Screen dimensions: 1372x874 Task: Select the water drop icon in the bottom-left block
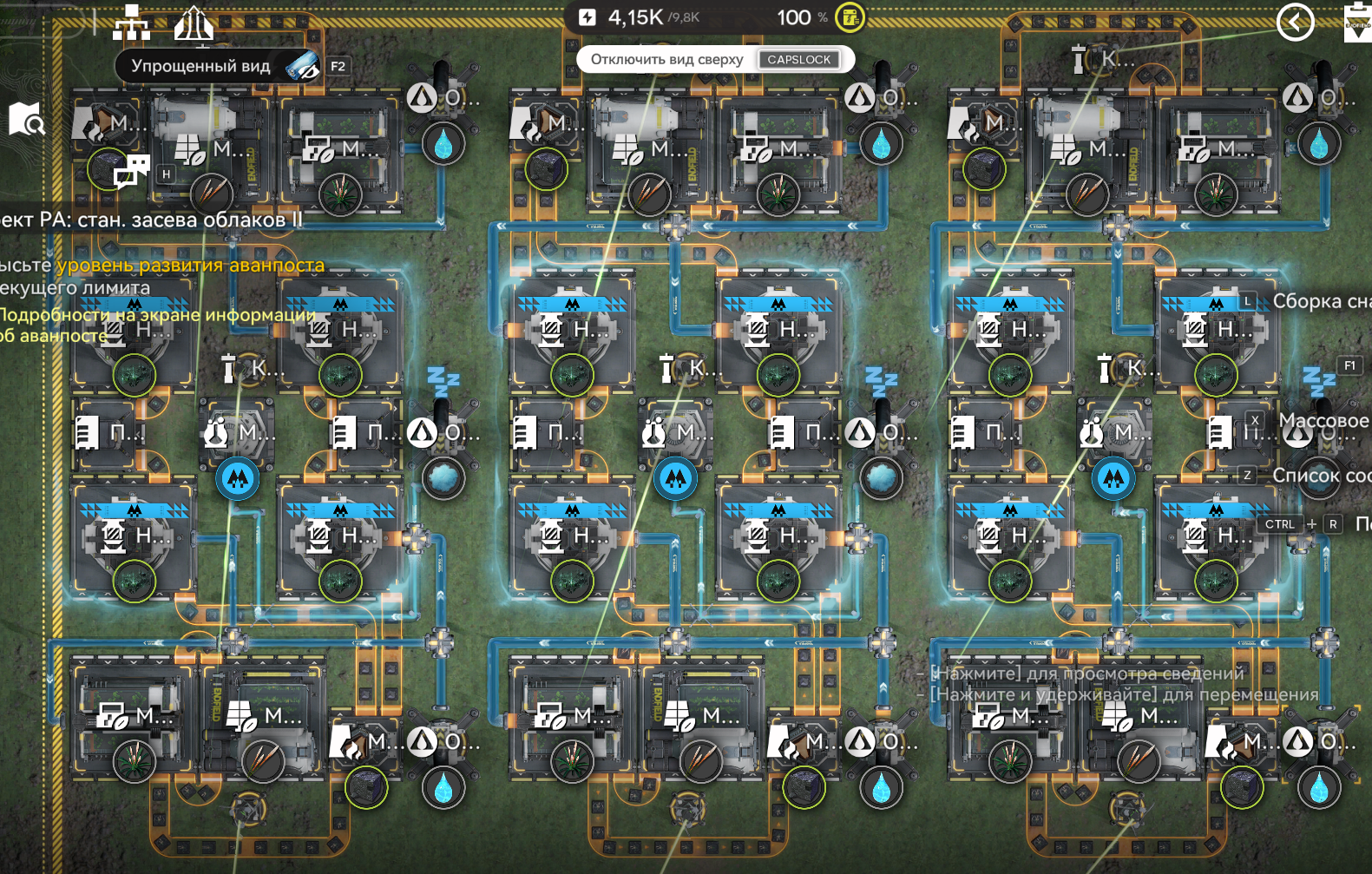click(443, 788)
